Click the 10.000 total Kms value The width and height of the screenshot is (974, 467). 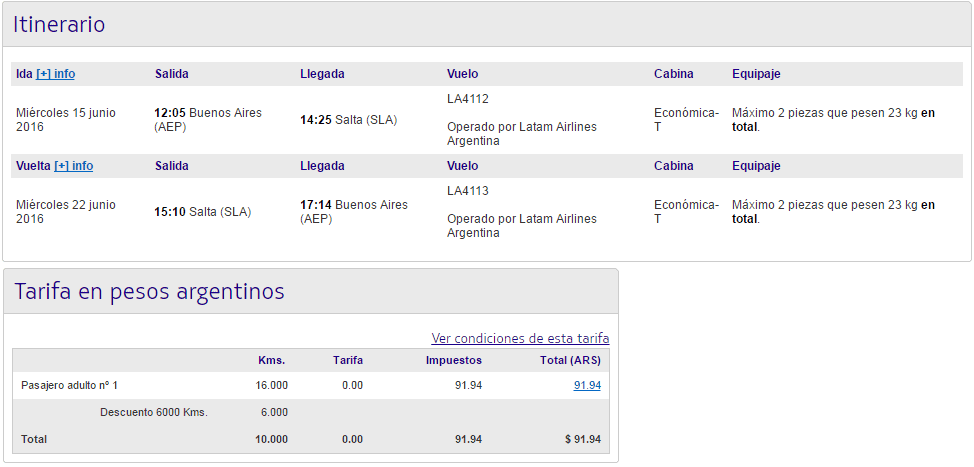271,439
